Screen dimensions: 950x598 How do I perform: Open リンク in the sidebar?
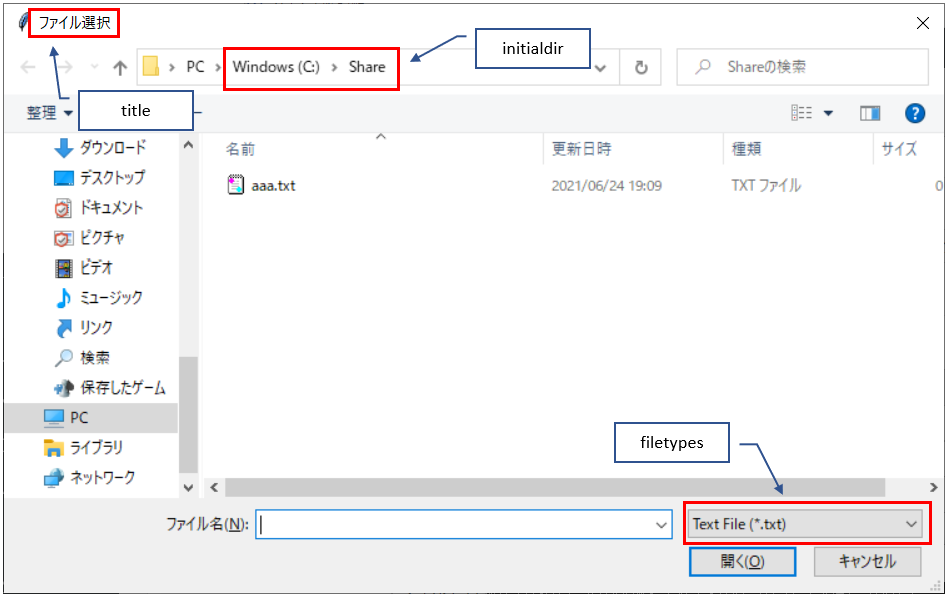(x=84, y=328)
